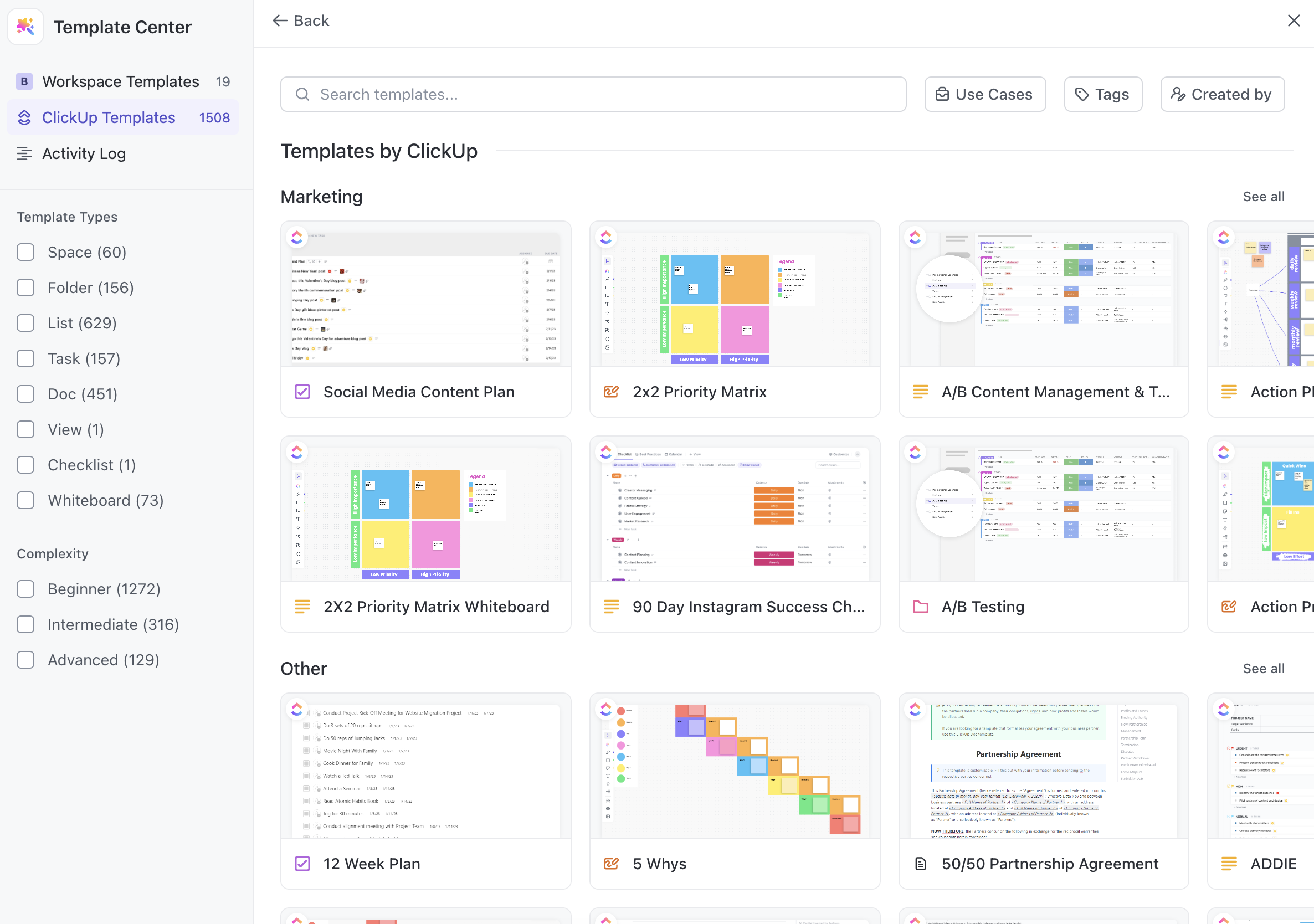Open the Use Cases filter dropdown
This screenshot has width=1314, height=924.
985,94
